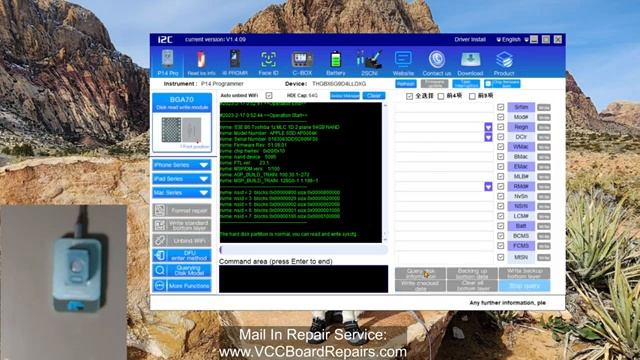Click the Mod# value input field
The image size is (640, 360).
[444, 117]
